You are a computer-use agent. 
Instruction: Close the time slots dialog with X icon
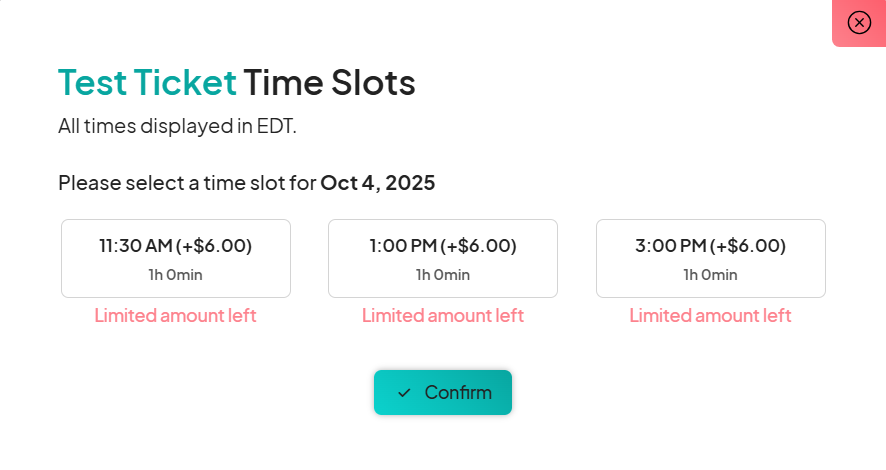(x=859, y=23)
